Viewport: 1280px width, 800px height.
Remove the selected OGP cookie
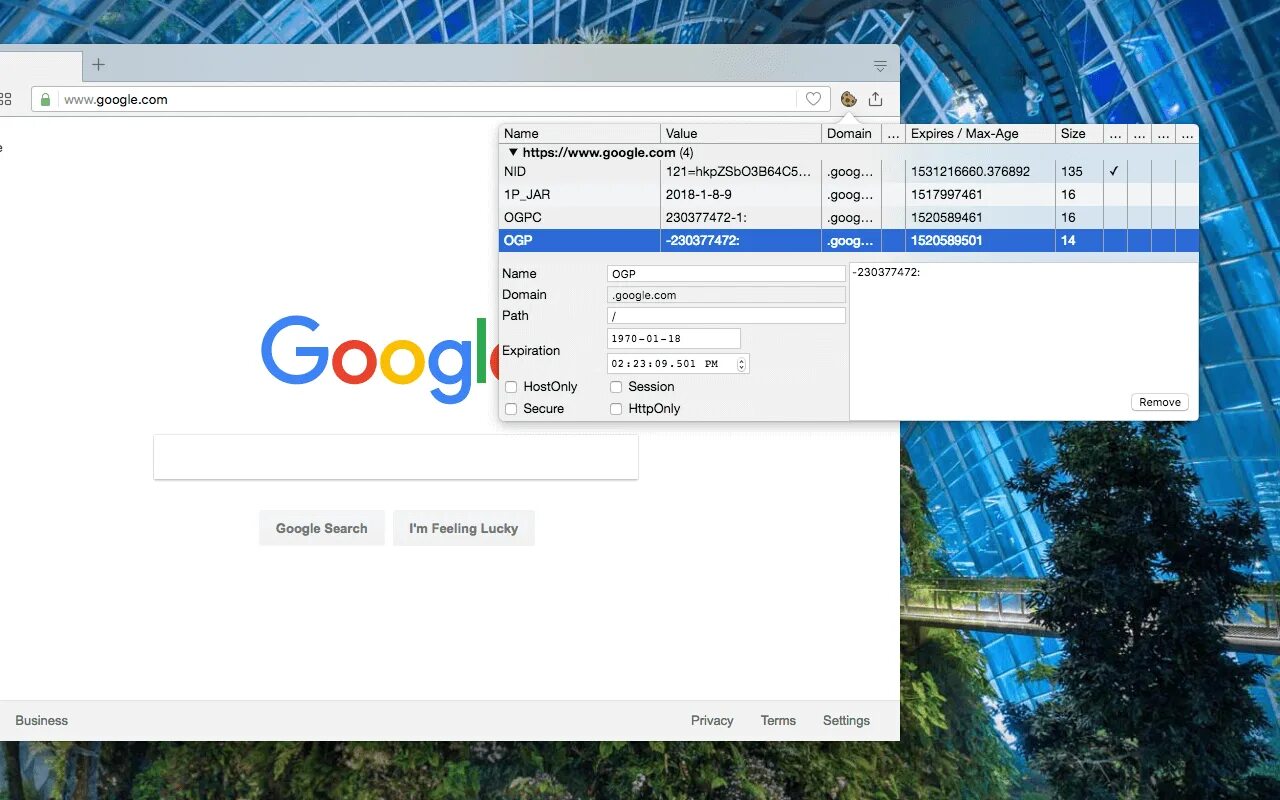pos(1159,401)
